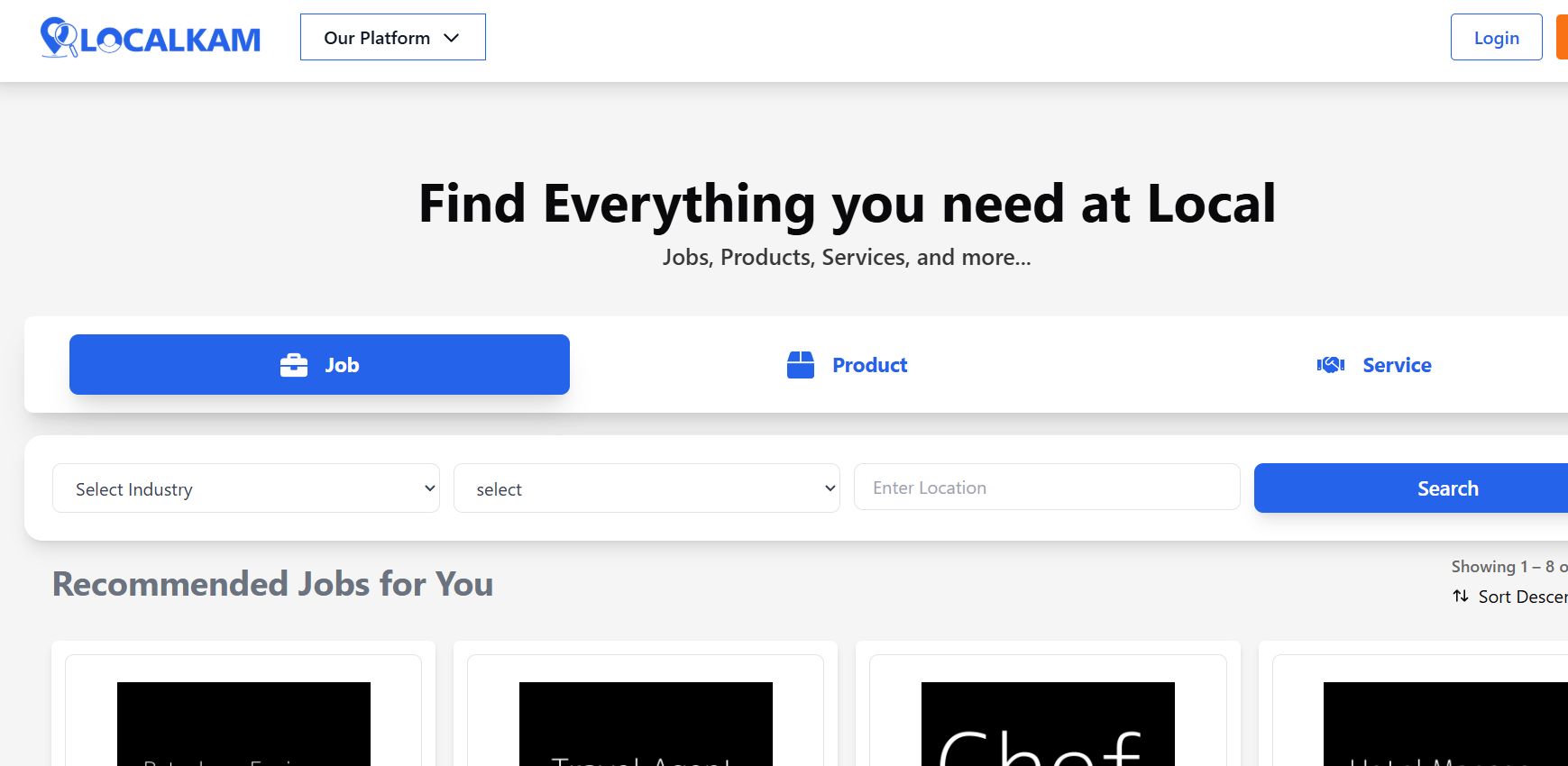Click the sort arrows icon
This screenshot has height=766, width=1568.
coord(1461,597)
